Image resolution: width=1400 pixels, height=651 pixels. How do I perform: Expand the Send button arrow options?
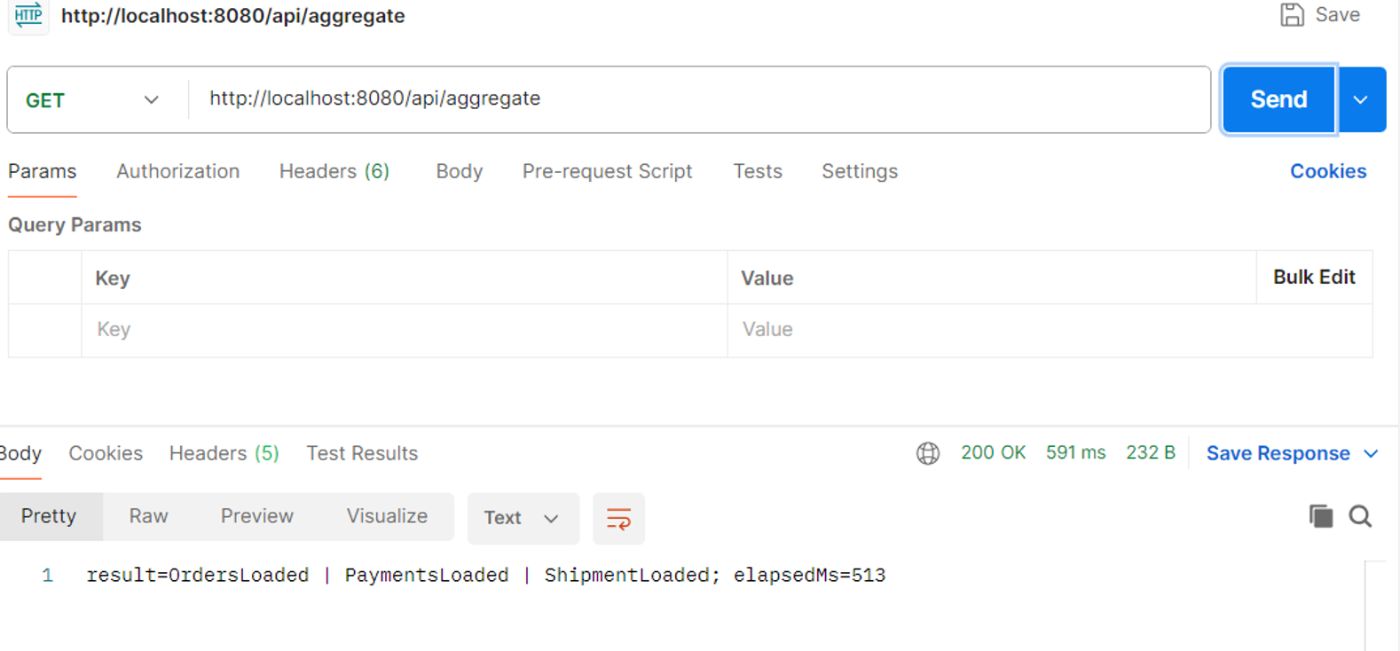[x=1361, y=100]
